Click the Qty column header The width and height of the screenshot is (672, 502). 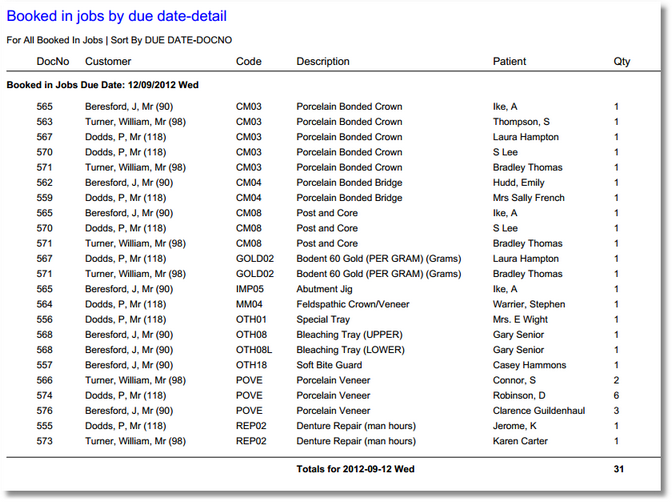click(621, 61)
